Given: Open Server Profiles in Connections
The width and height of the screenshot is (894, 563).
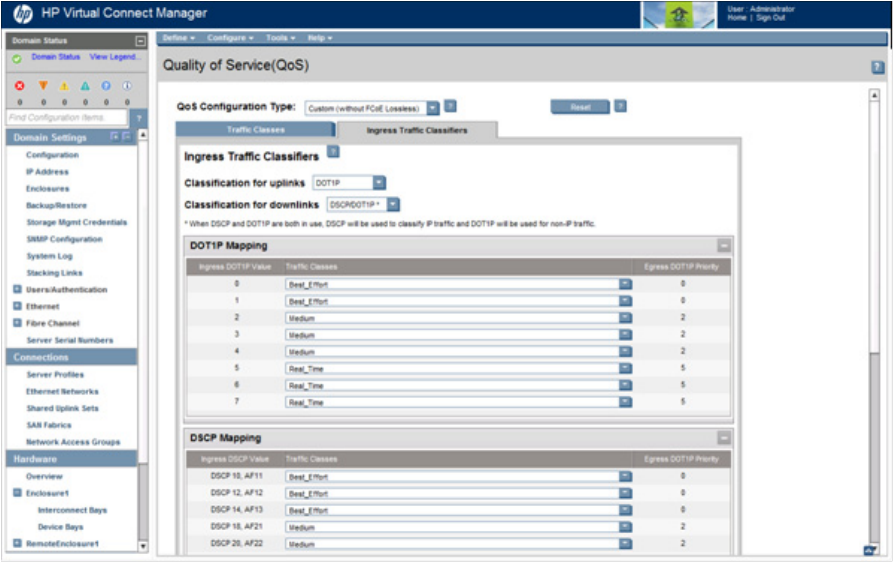Looking at the screenshot, I should [x=55, y=375].
